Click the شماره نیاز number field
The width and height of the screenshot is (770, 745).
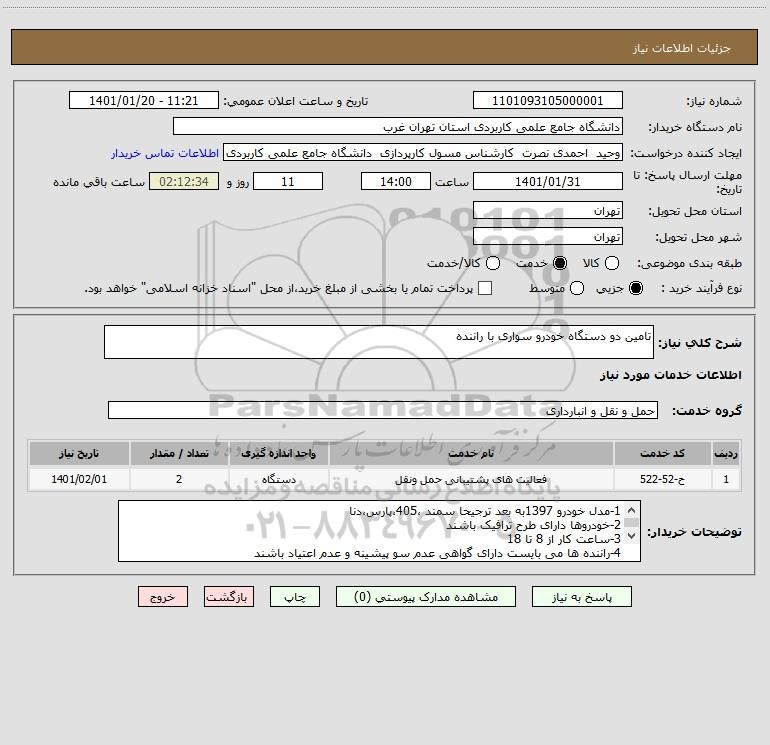[548, 100]
